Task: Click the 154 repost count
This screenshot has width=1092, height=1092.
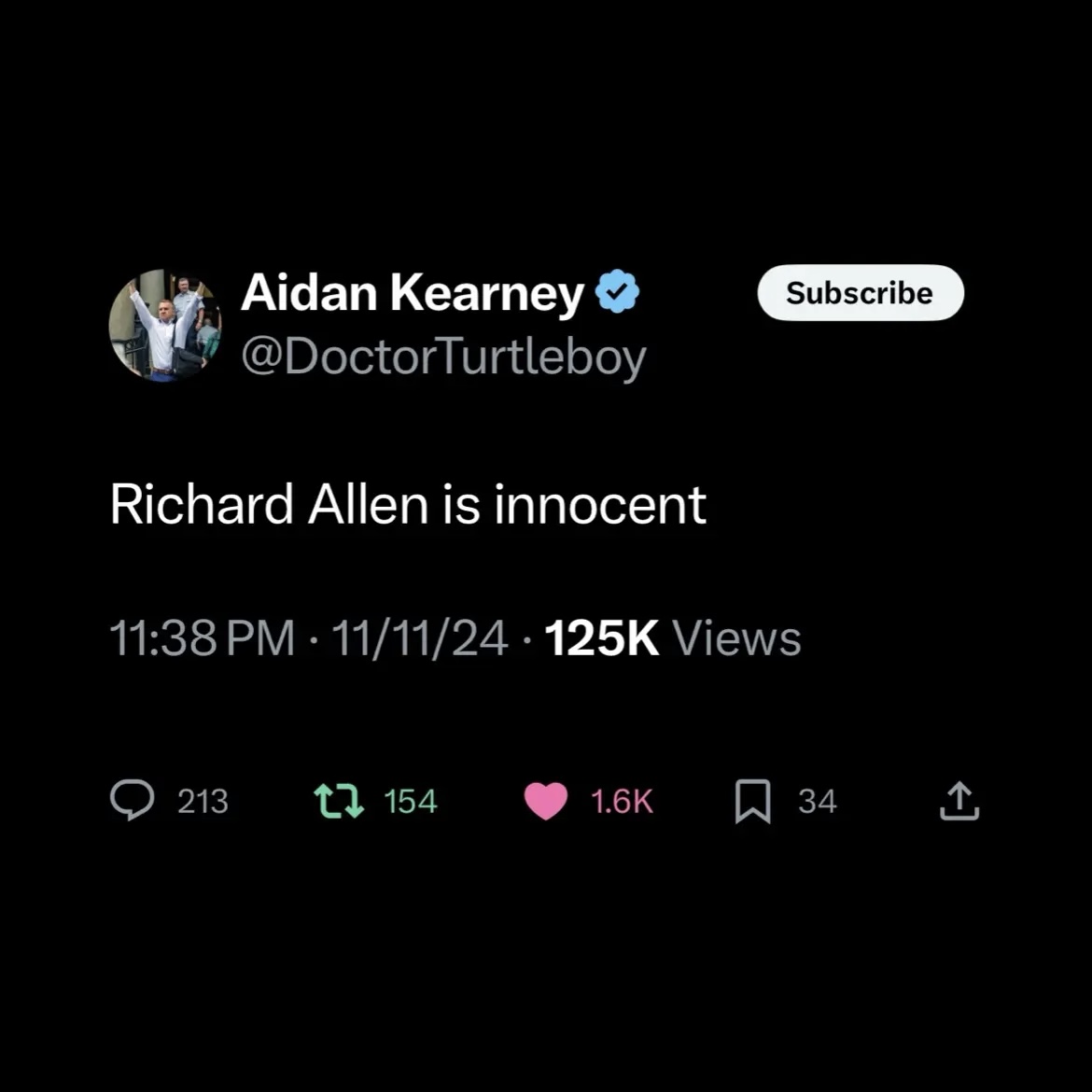Action: (x=411, y=801)
